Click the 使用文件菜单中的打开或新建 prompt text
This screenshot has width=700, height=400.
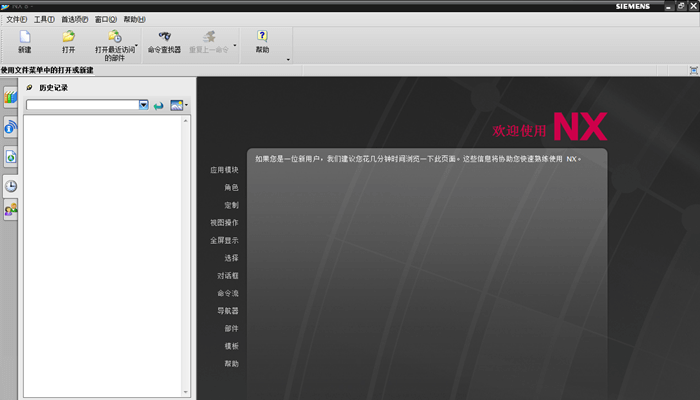(x=47, y=70)
